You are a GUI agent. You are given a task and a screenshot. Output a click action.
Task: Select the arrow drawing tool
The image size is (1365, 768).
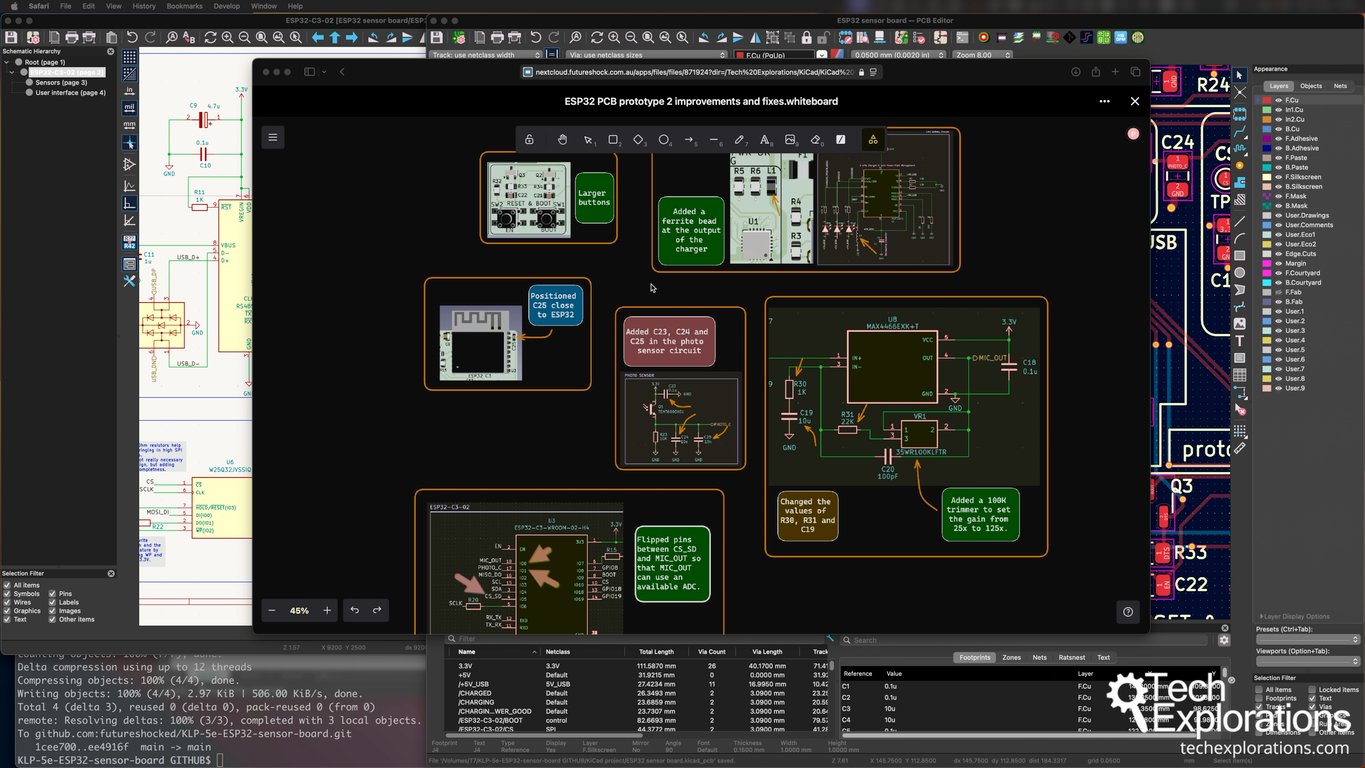coord(689,140)
